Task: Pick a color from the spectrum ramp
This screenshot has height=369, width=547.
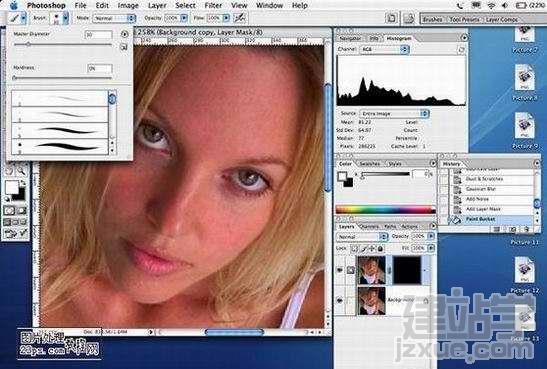Action: pos(385,210)
